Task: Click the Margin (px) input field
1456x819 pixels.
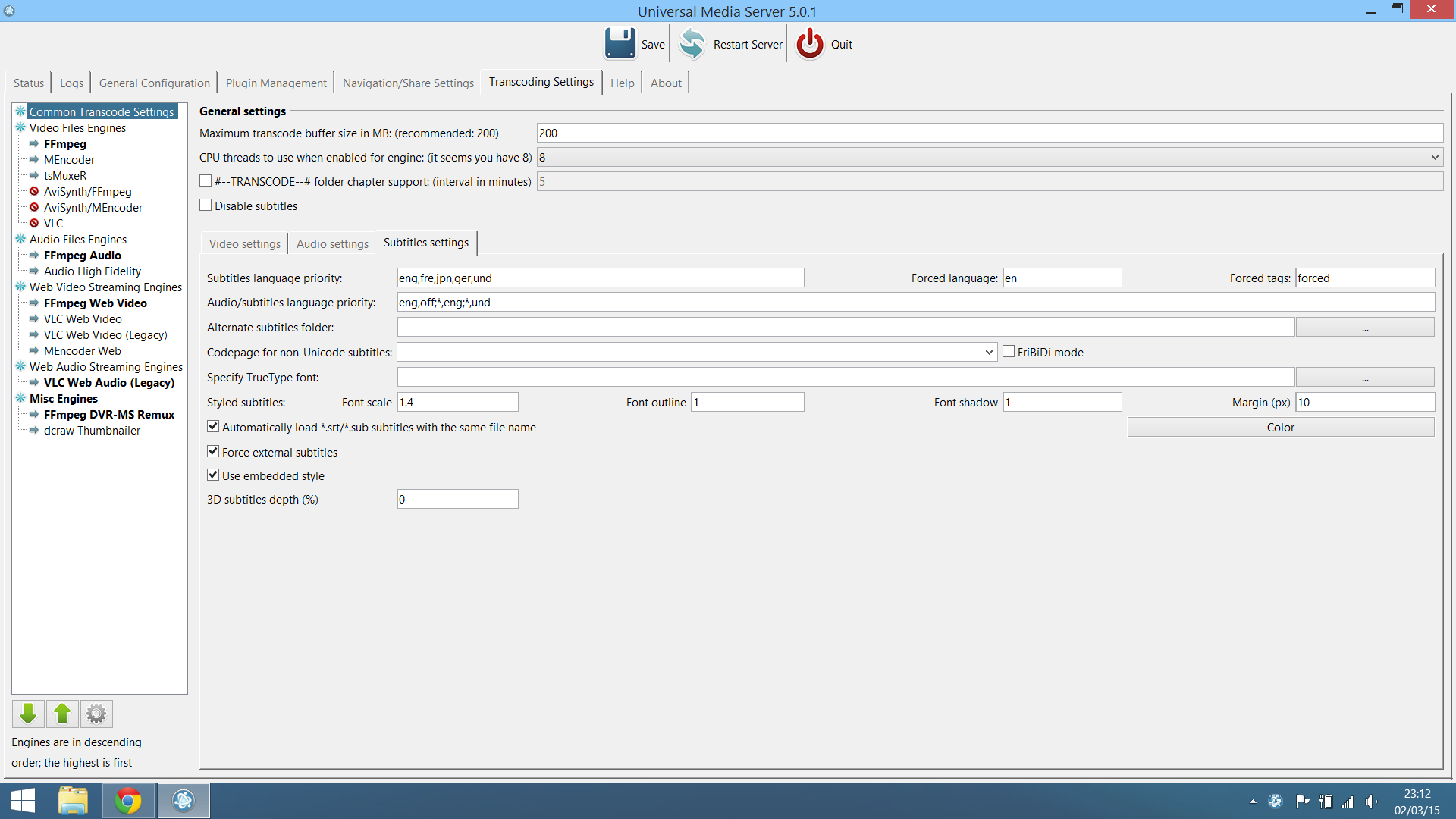Action: click(1365, 402)
